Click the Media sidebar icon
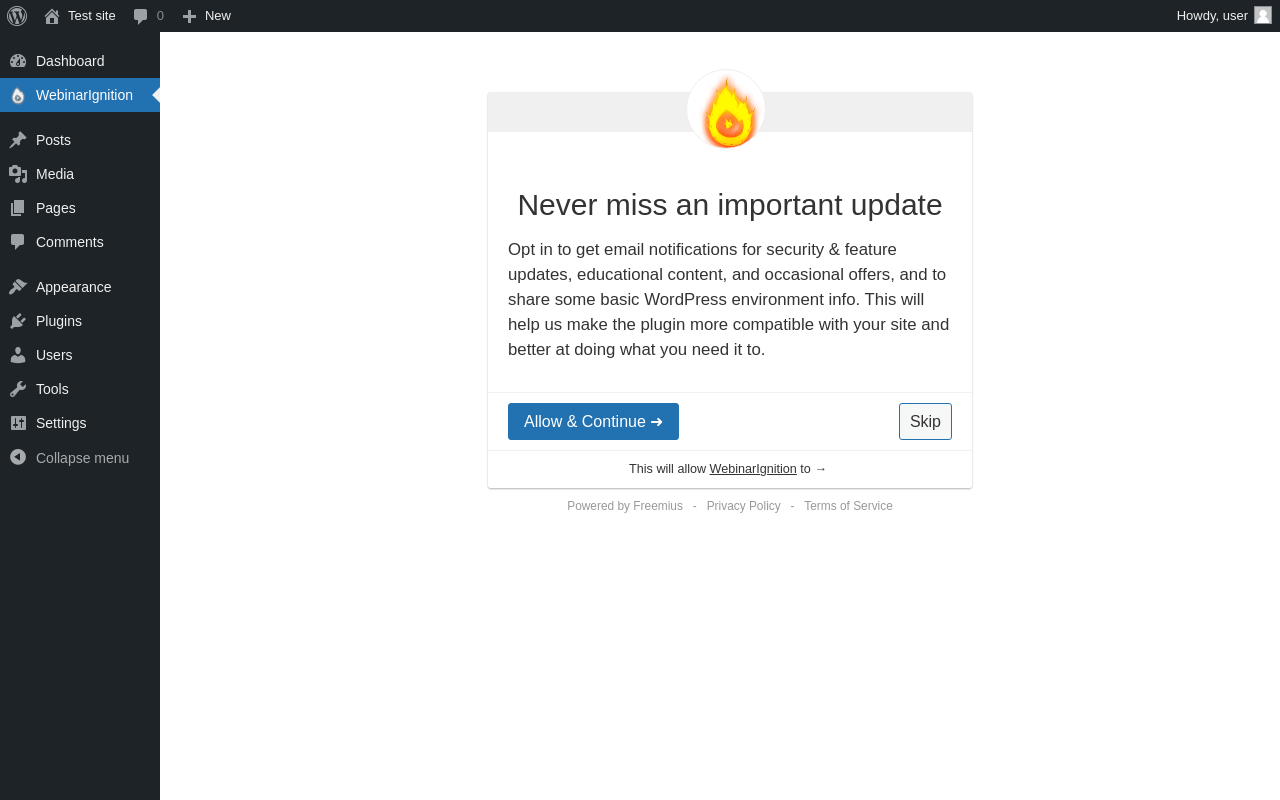1280x800 pixels. pos(18,174)
